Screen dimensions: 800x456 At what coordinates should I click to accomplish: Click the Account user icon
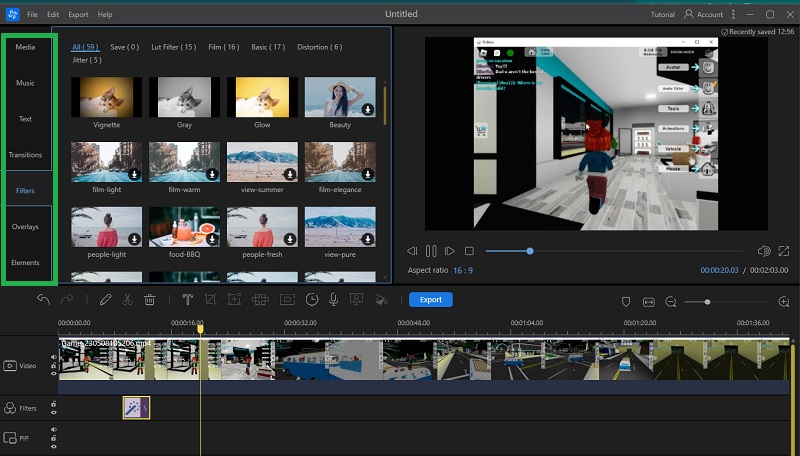click(x=689, y=14)
